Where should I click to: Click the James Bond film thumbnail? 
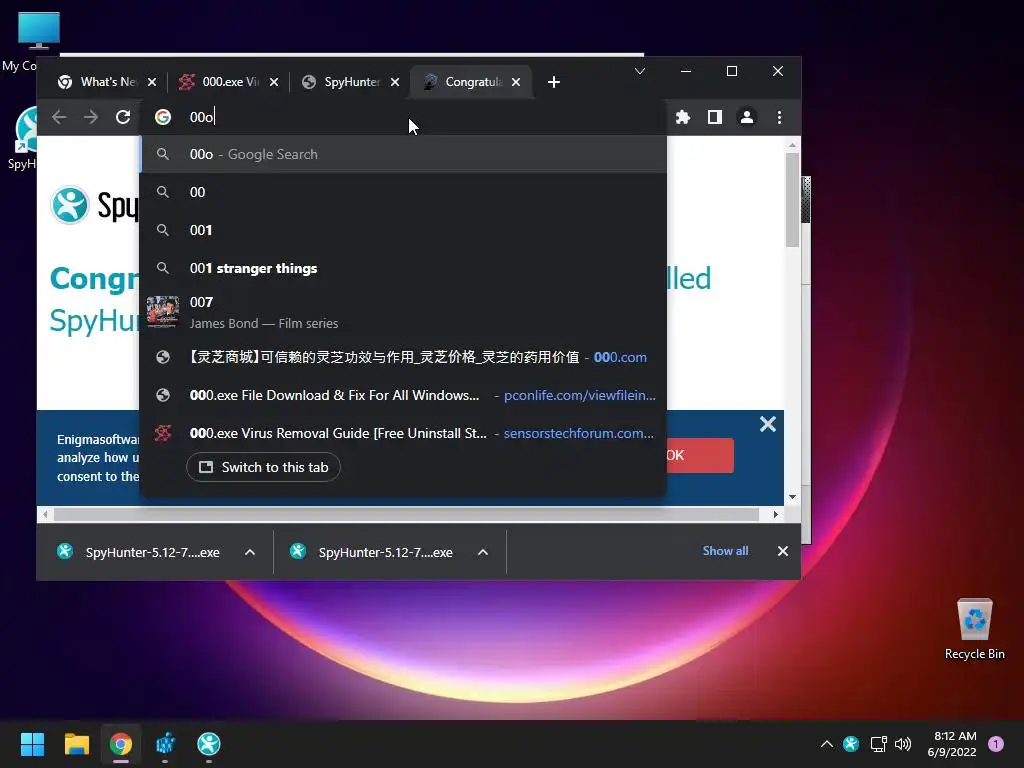coord(163,312)
